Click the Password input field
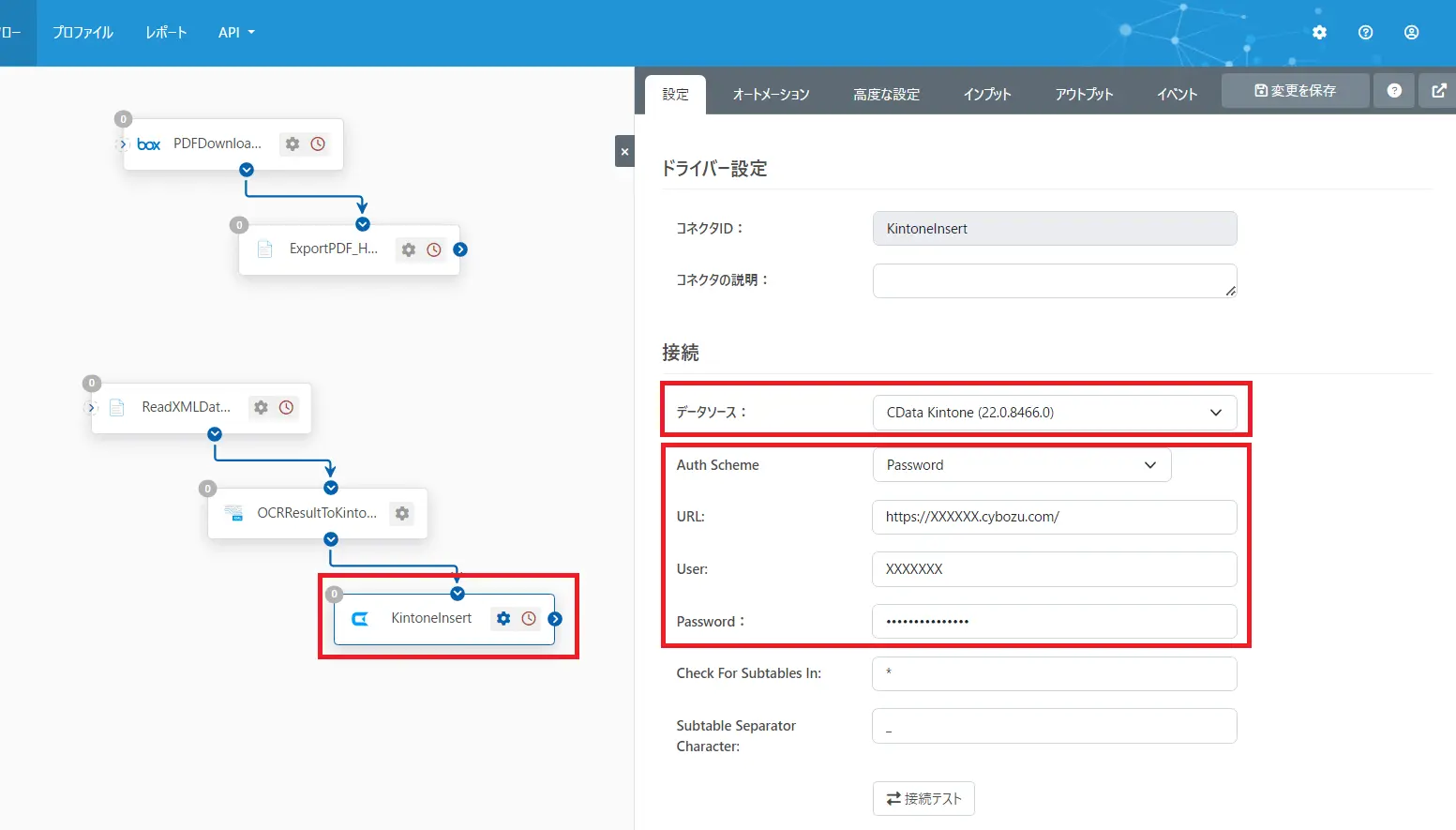The height and width of the screenshot is (830, 1456). tap(1055, 621)
